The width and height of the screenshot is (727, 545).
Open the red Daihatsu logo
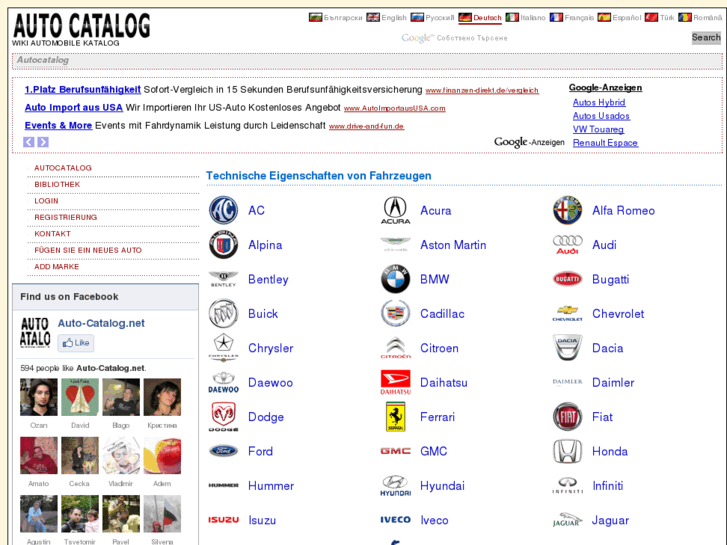point(395,382)
